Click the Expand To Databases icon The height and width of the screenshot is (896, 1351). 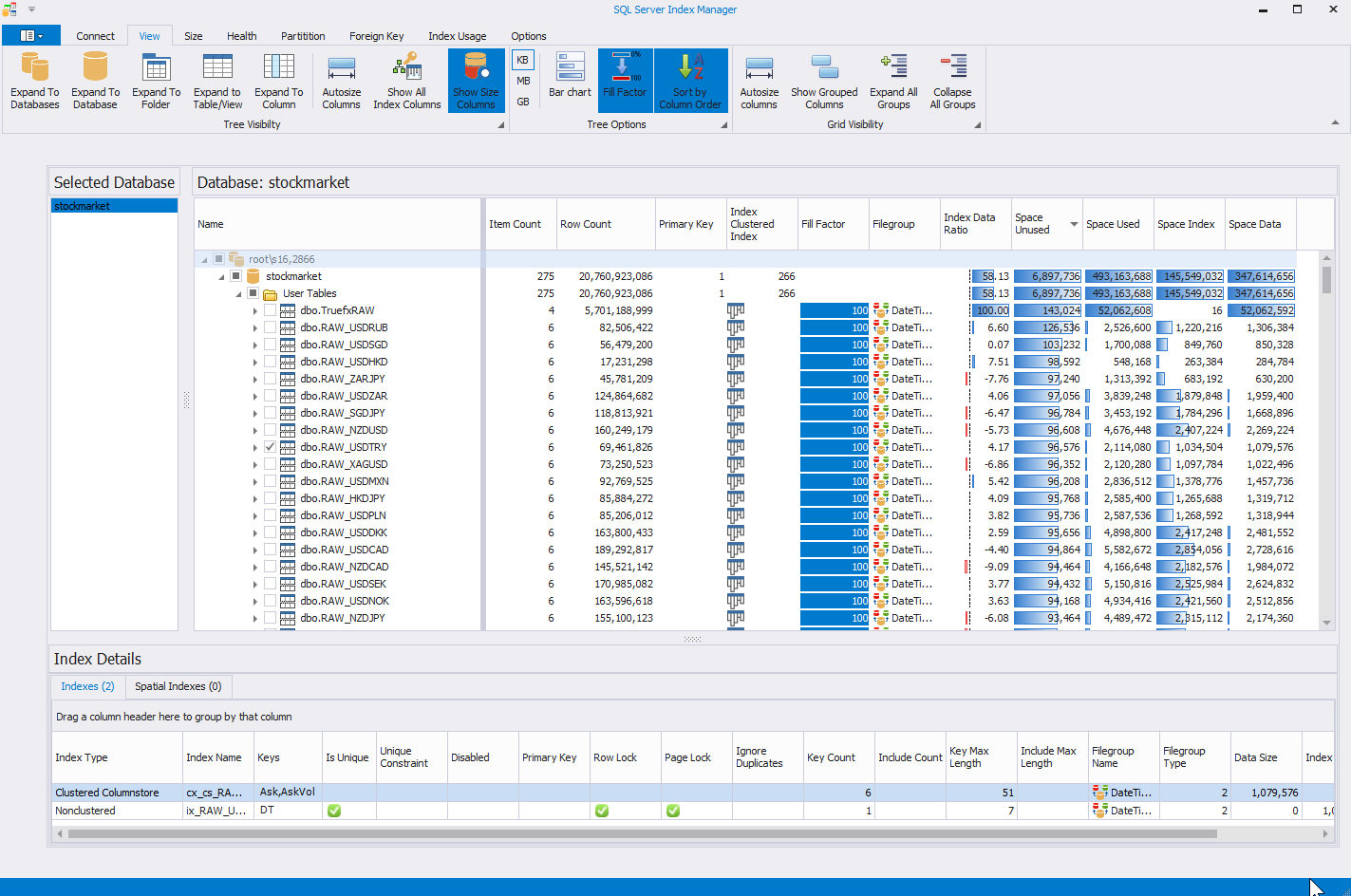[x=35, y=67]
